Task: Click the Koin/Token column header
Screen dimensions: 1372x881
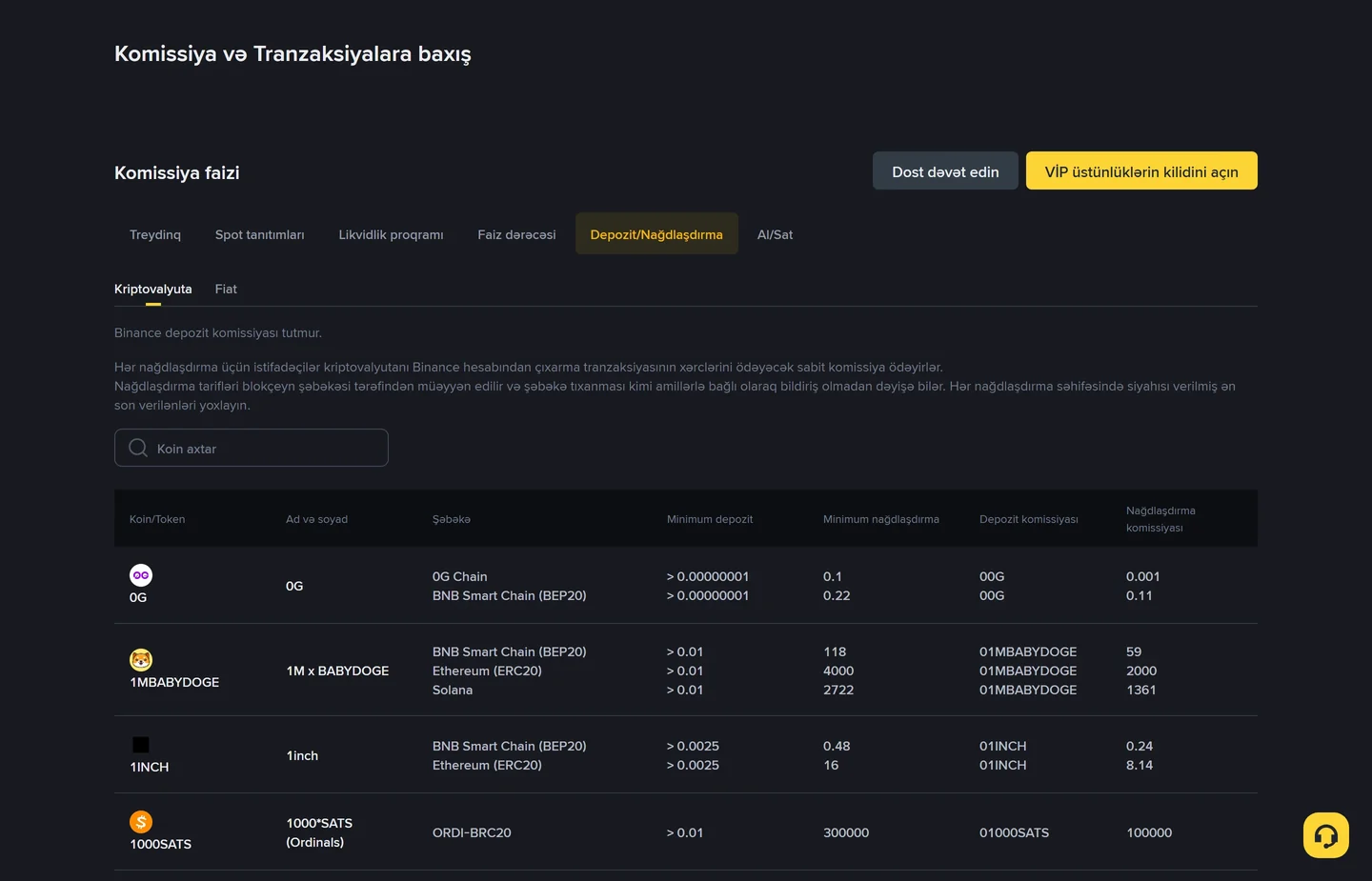Action: pos(157,519)
